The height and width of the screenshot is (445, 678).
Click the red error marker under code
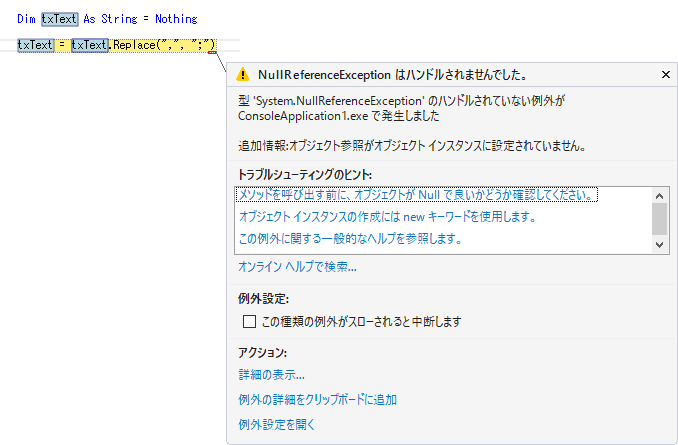(212, 52)
